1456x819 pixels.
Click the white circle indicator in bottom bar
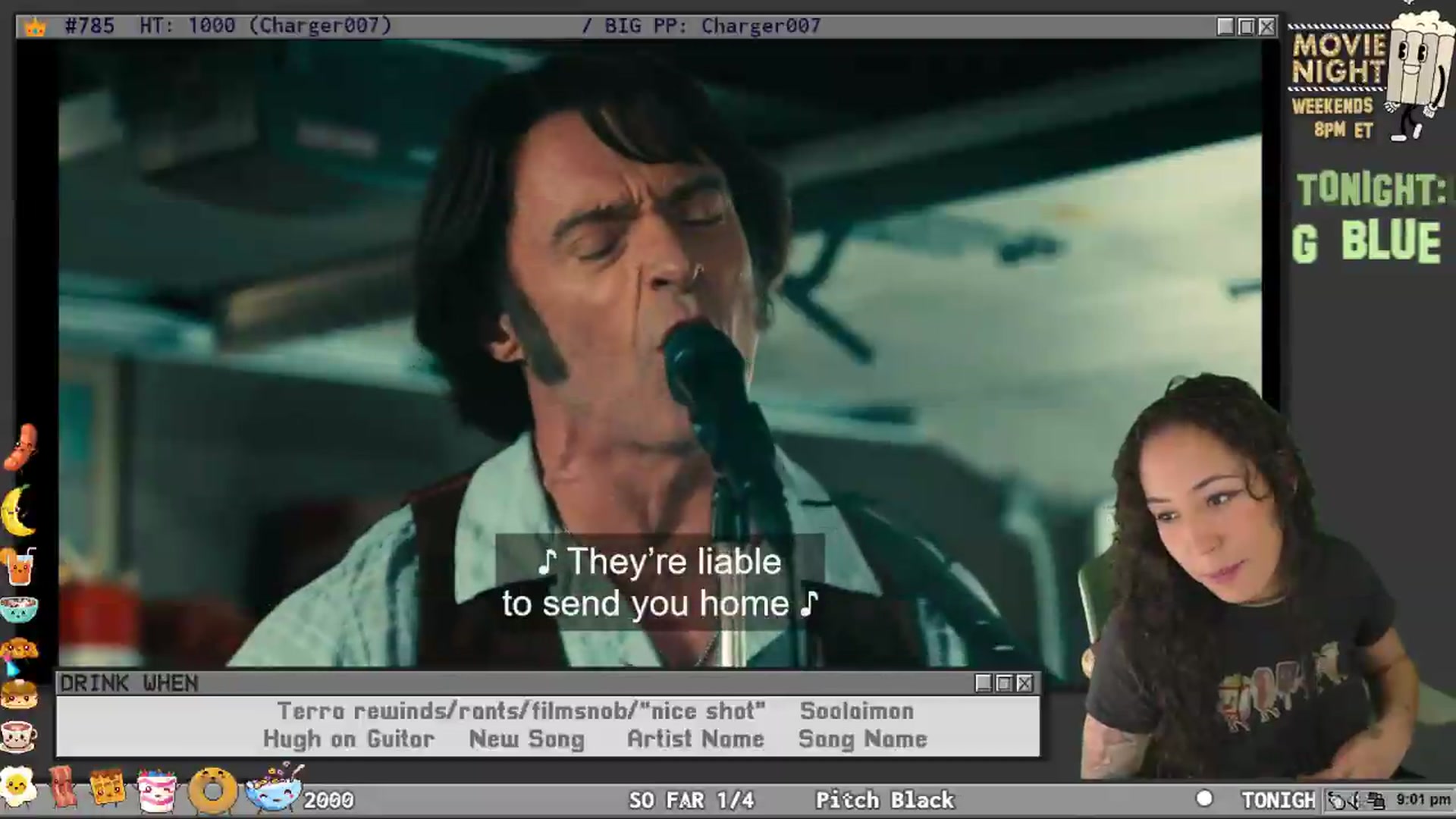click(1204, 799)
